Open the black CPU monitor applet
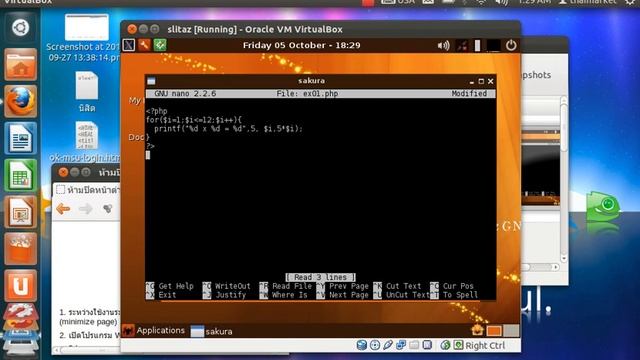The image size is (640, 360). 493,45
